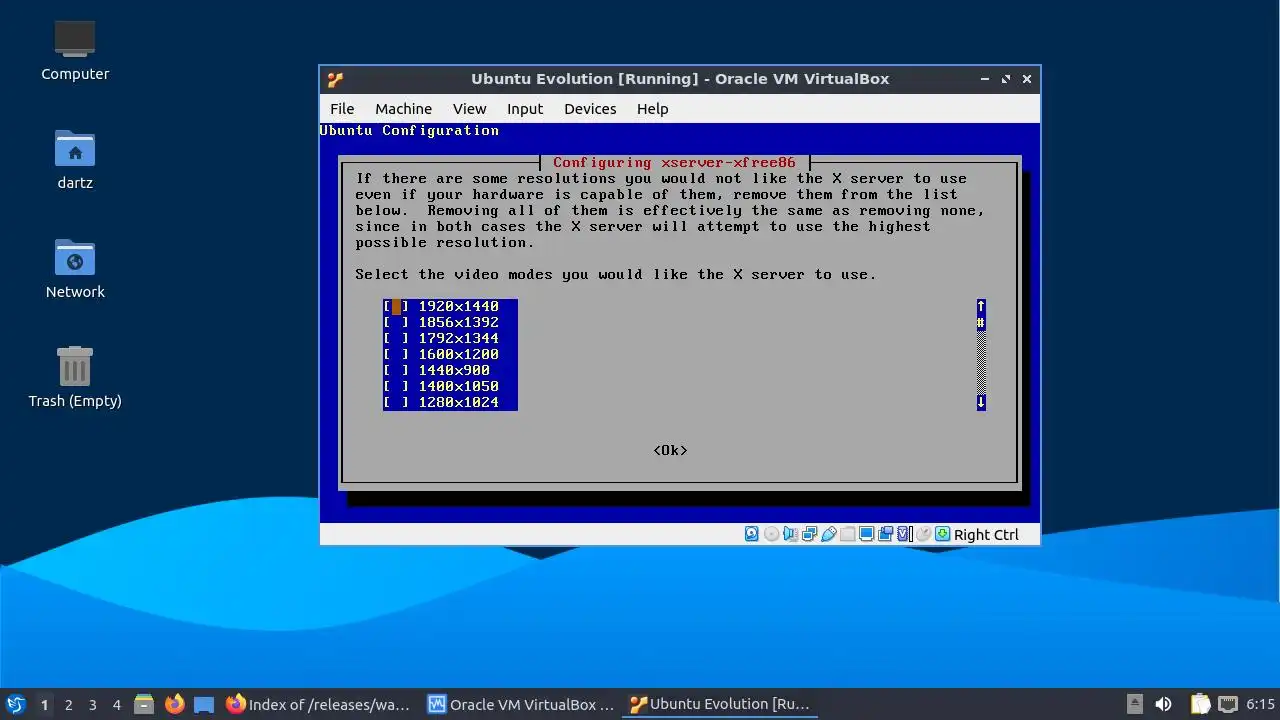The image size is (1280, 720).
Task: Click the mouse integration indicator icon
Action: tap(924, 534)
